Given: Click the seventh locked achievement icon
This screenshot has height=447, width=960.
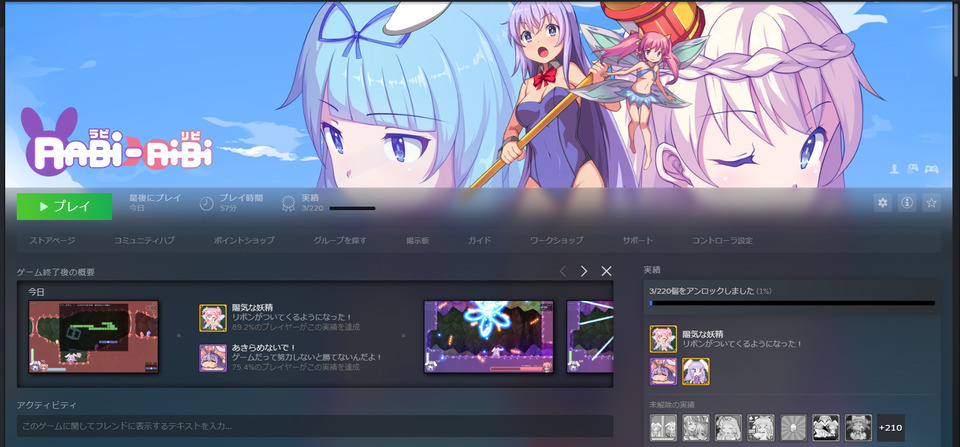Looking at the screenshot, I should click(x=858, y=428).
